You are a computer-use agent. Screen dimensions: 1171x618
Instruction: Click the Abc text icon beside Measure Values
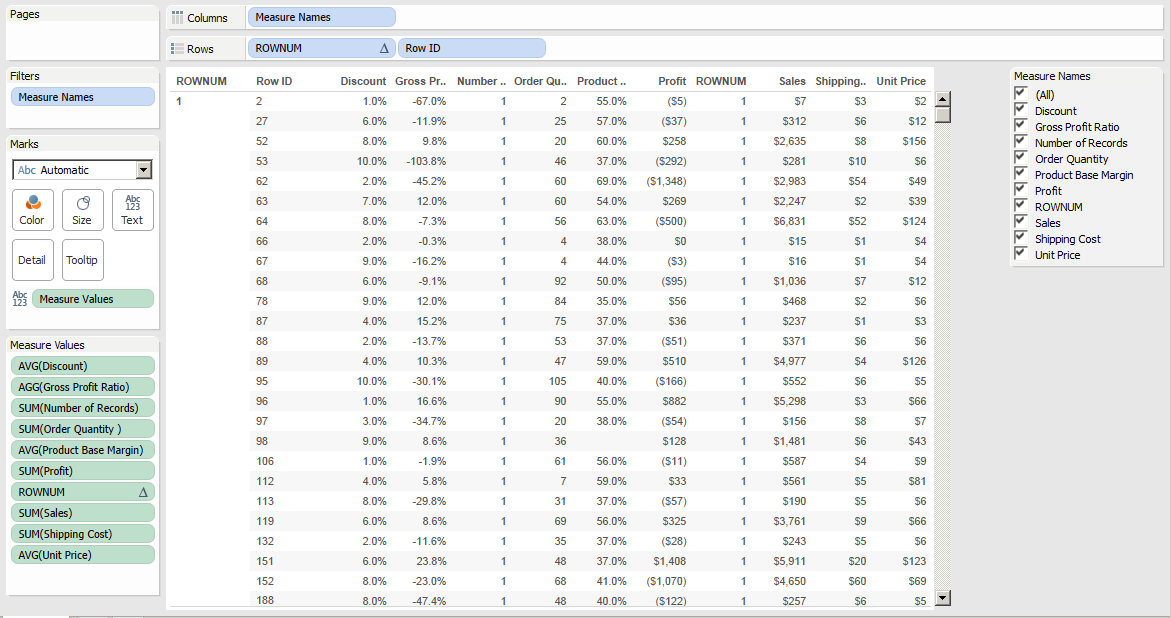tap(20, 299)
